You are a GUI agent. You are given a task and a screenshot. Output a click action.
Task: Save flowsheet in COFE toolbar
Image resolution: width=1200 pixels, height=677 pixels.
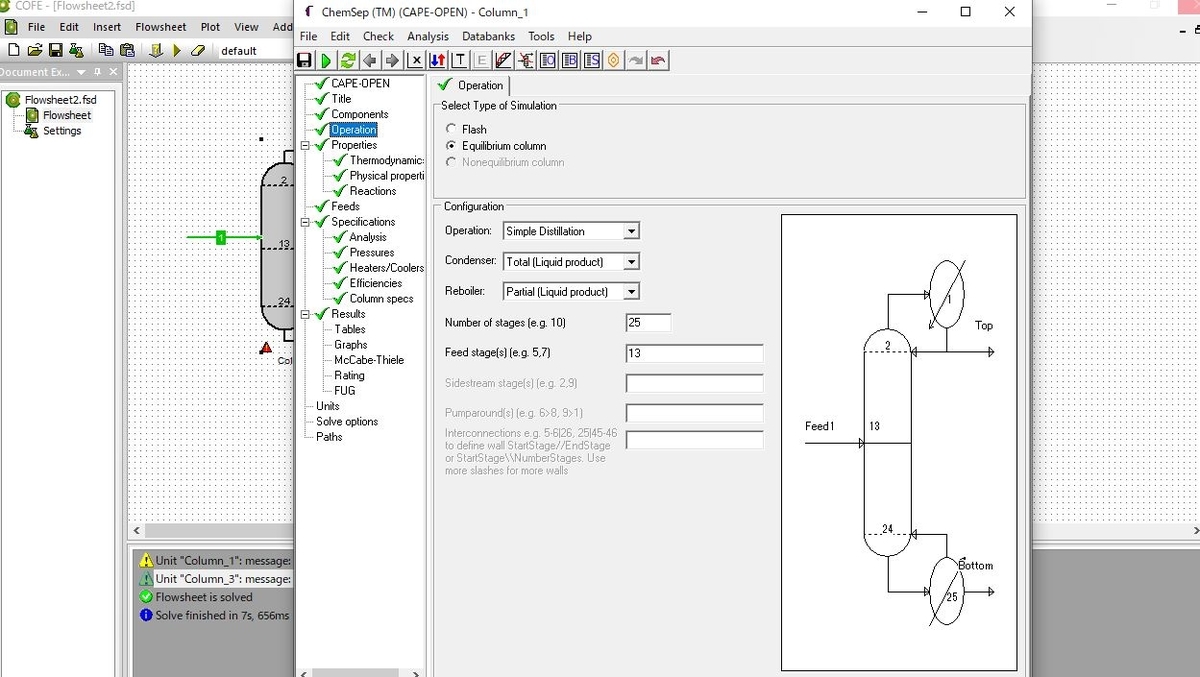pyautogui.click(x=56, y=51)
